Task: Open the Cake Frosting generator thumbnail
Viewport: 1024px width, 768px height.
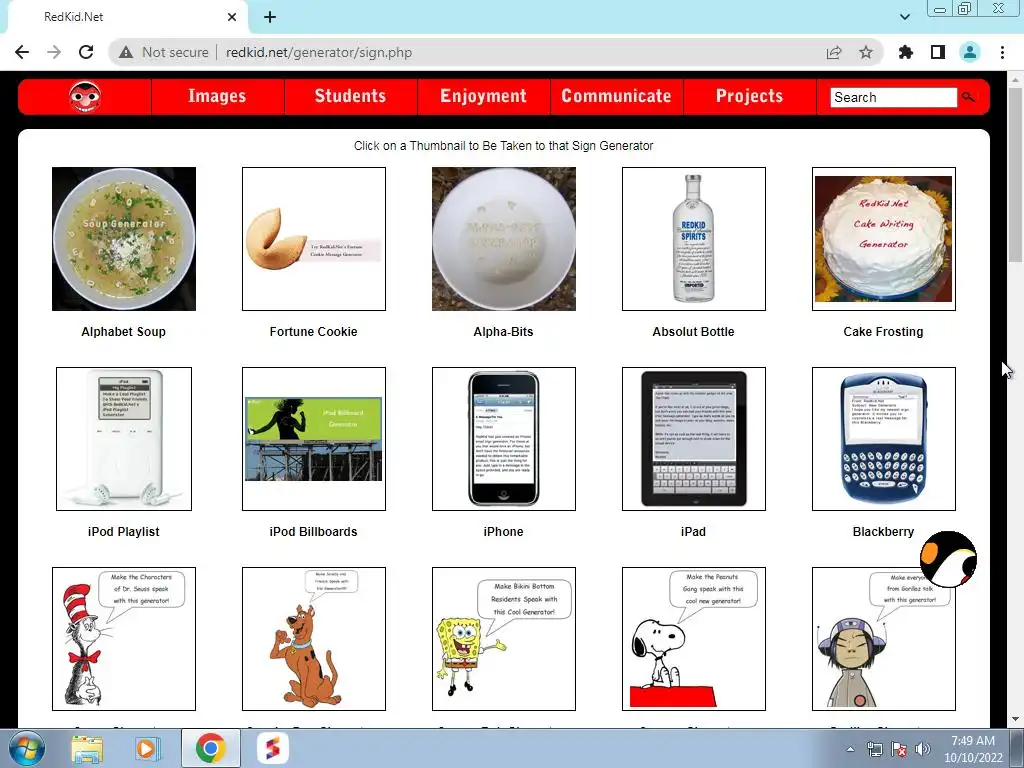Action: point(884,239)
